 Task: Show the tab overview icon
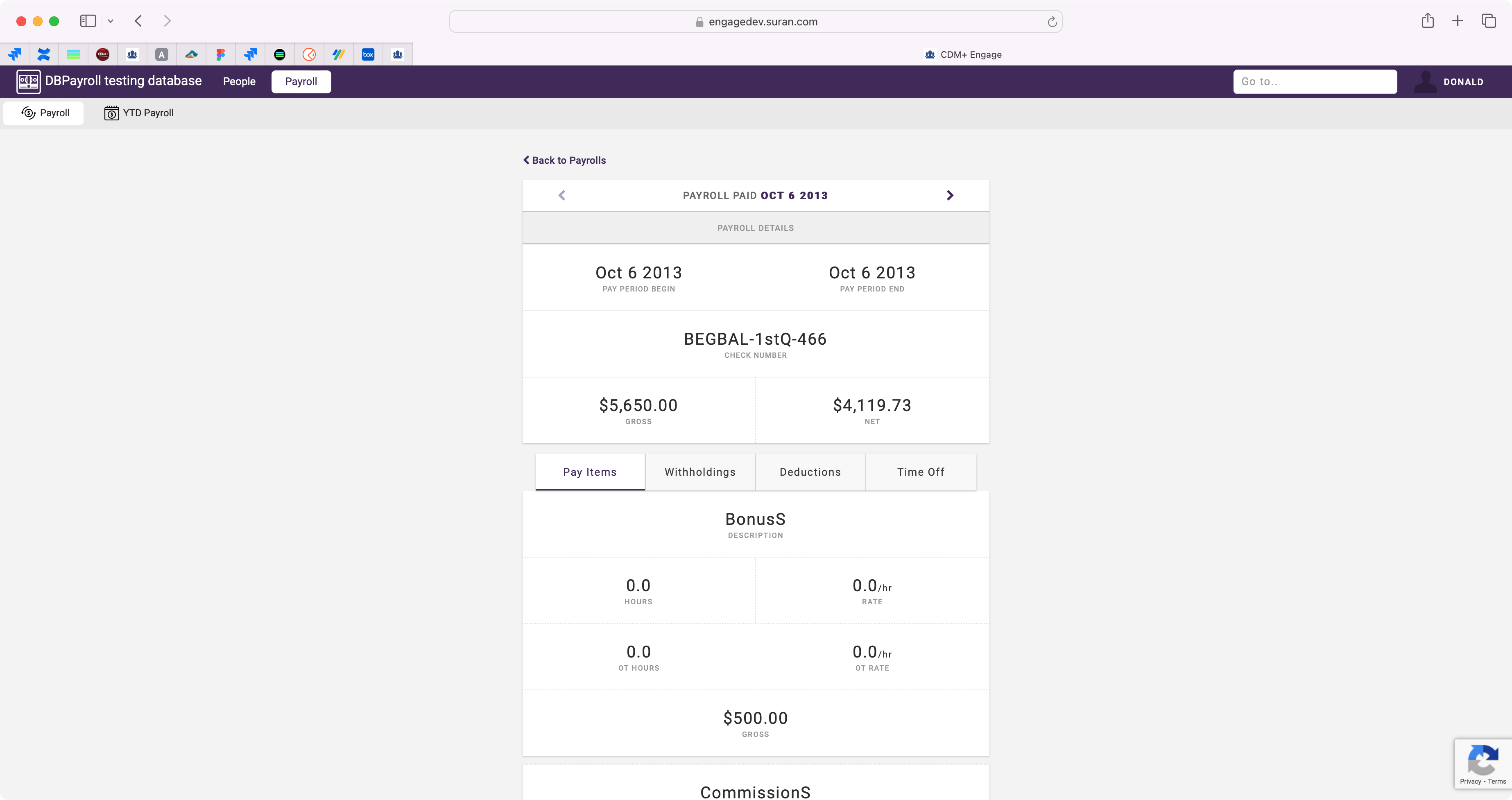pos(1489,21)
